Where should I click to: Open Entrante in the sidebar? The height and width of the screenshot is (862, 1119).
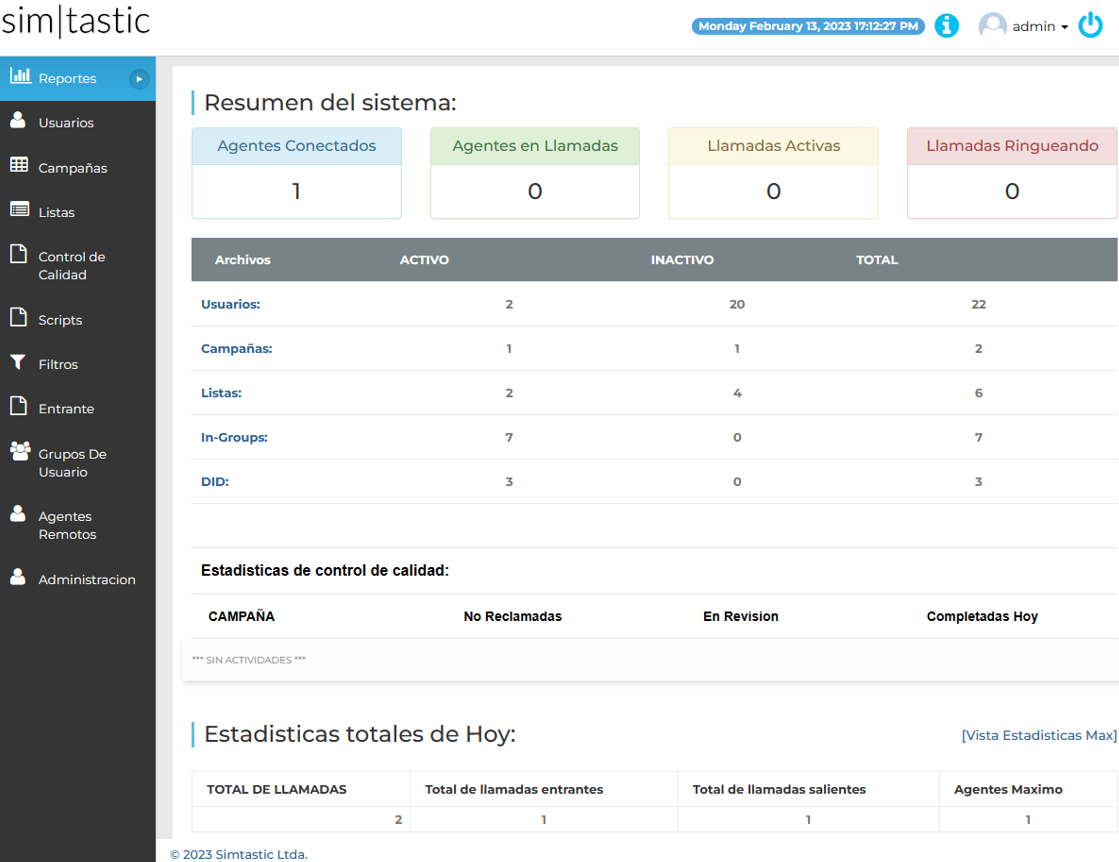(78, 409)
